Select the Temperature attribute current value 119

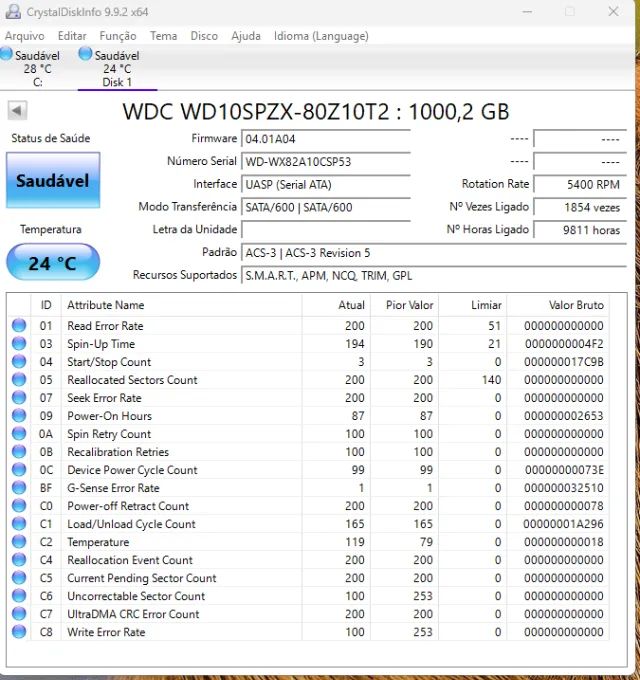[x=355, y=542]
